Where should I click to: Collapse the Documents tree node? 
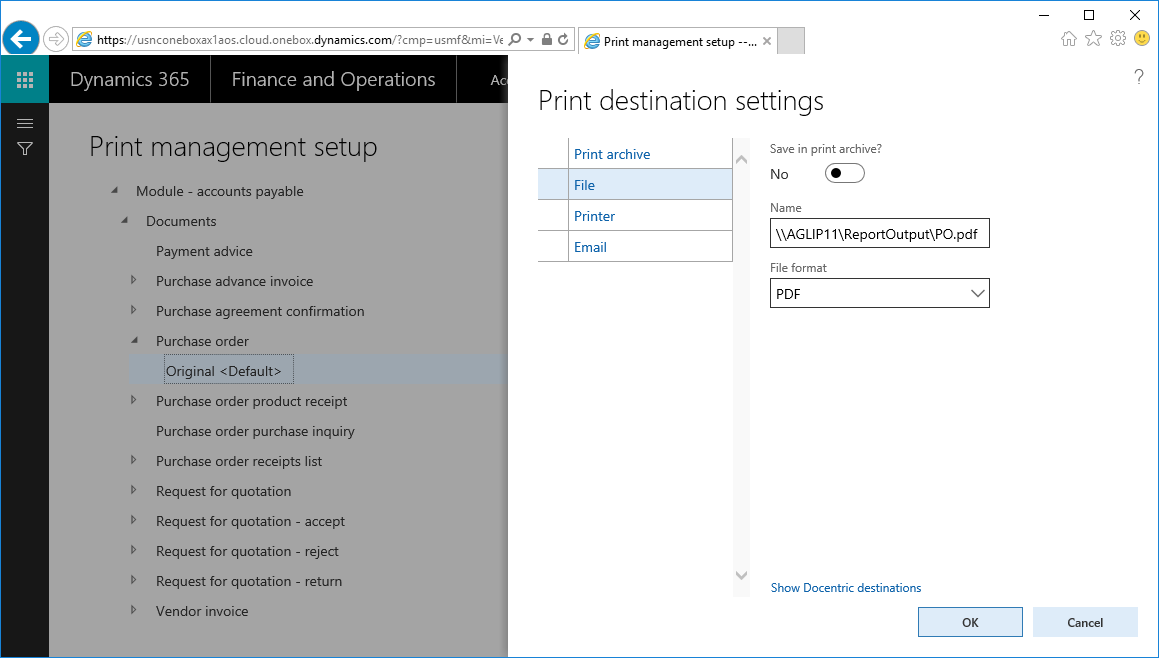pyautogui.click(x=125, y=220)
